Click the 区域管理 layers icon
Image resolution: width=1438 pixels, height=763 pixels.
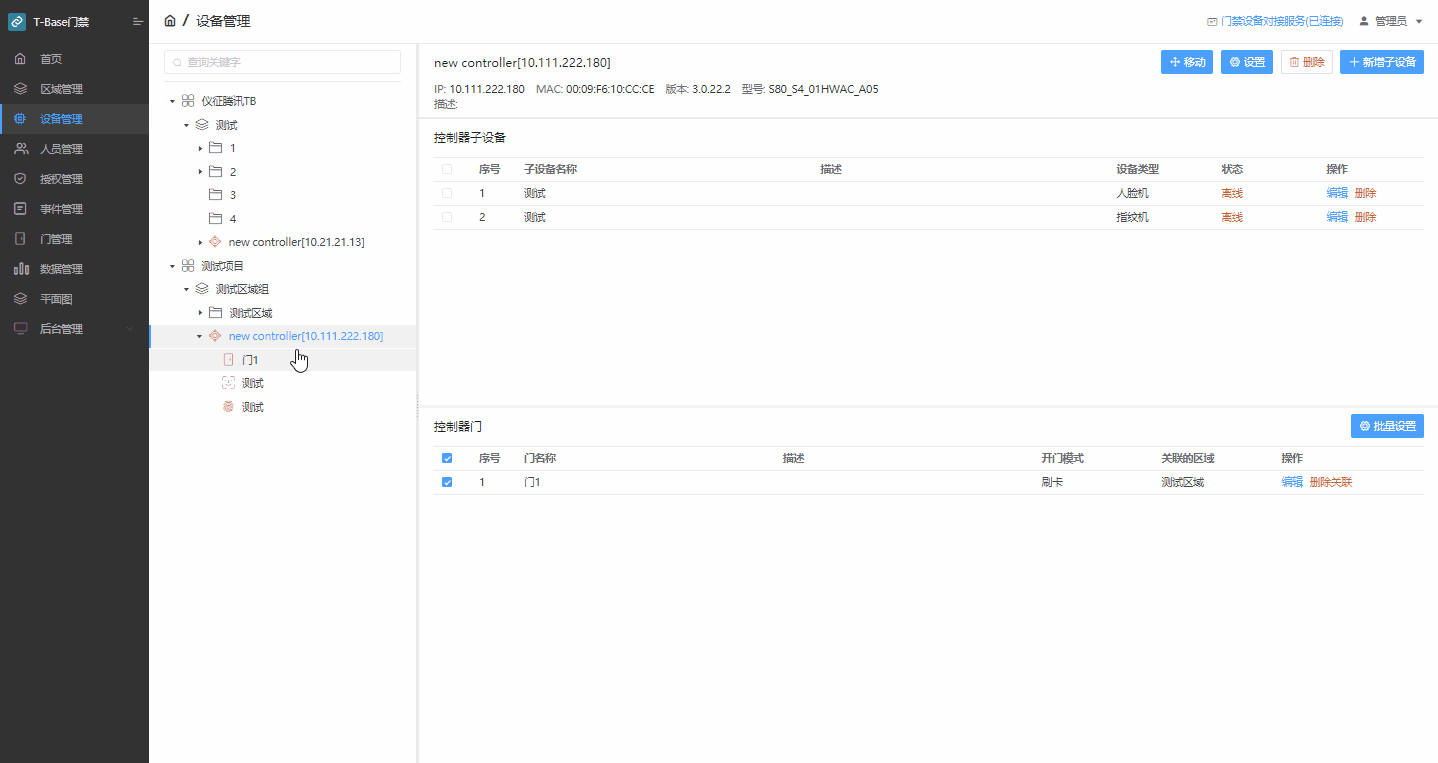point(20,89)
